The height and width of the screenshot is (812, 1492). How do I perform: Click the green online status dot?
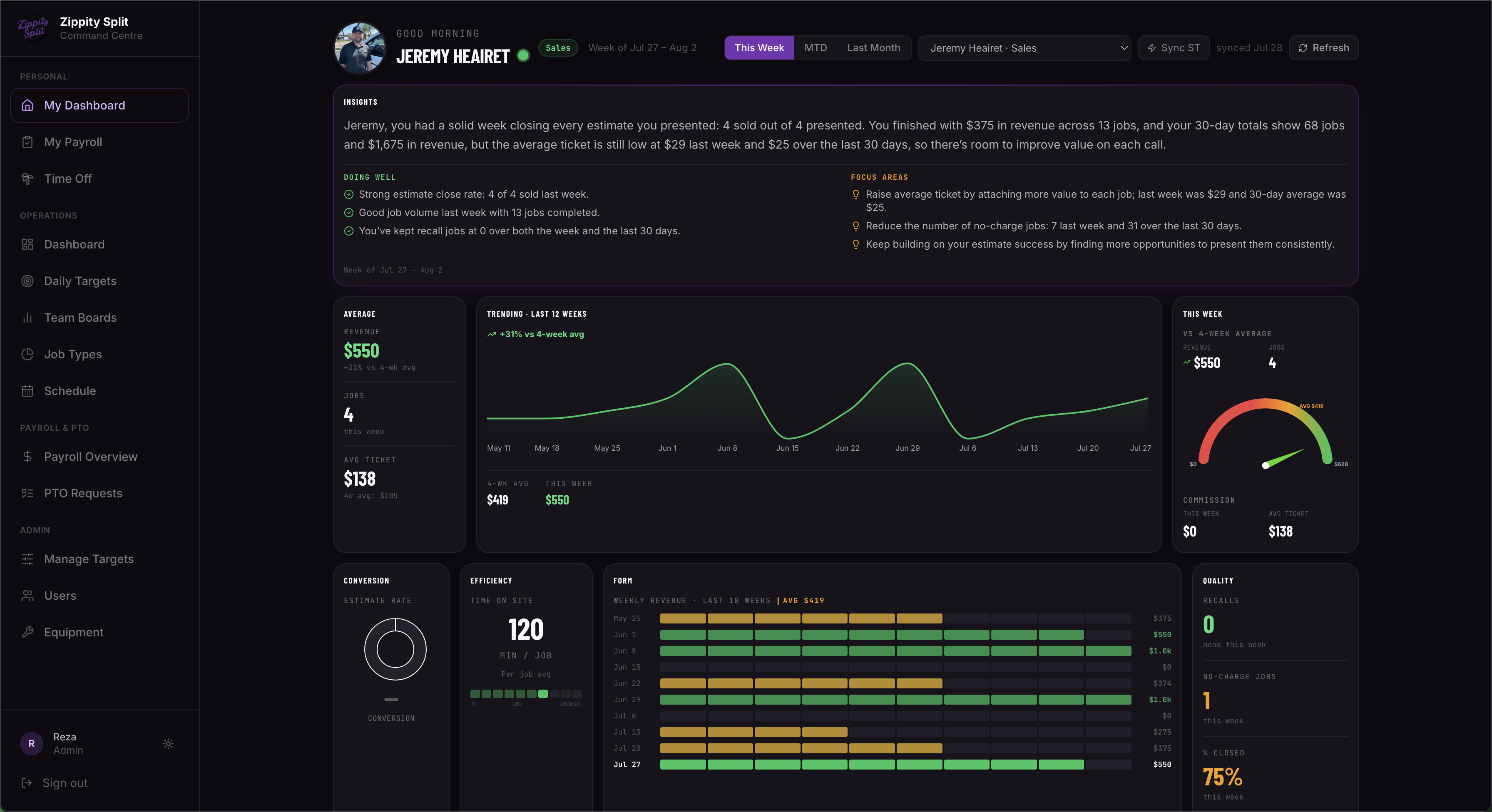523,56
